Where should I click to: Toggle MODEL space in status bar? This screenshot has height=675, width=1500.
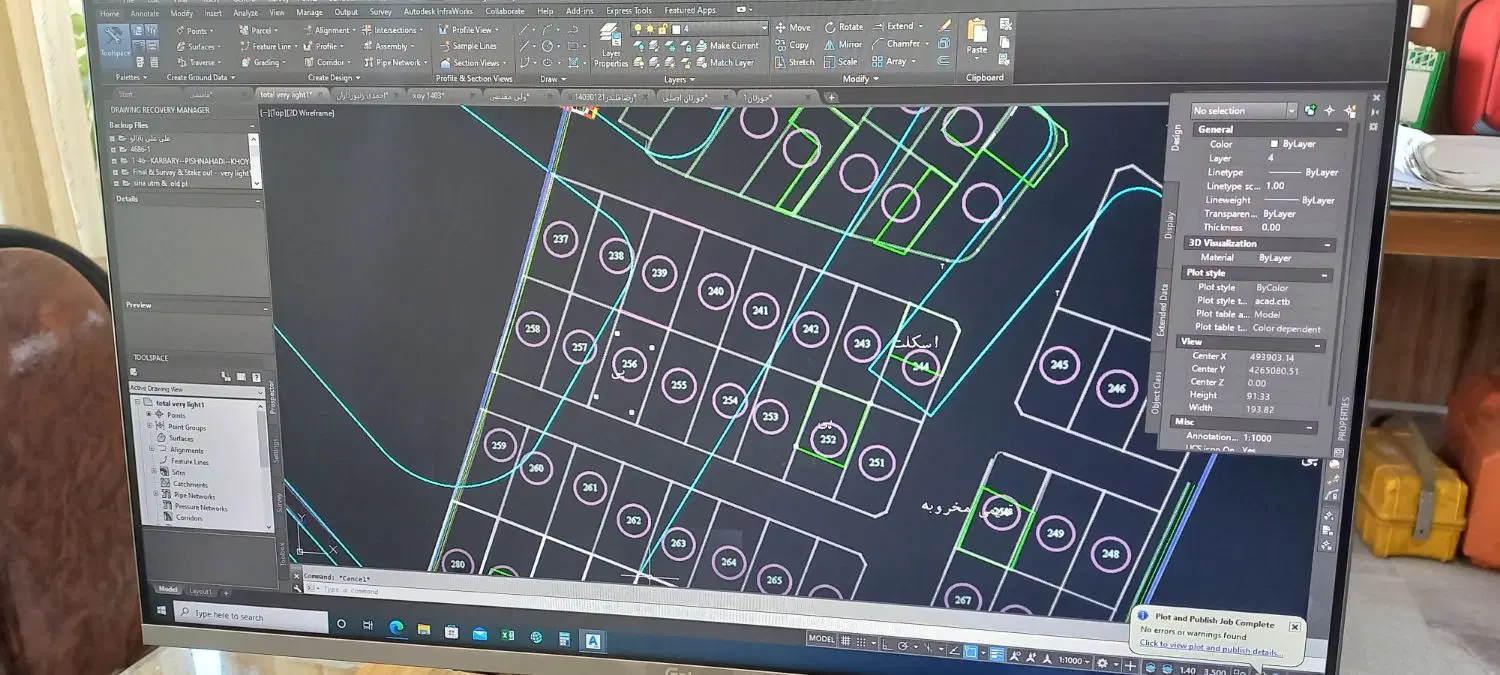tap(821, 639)
